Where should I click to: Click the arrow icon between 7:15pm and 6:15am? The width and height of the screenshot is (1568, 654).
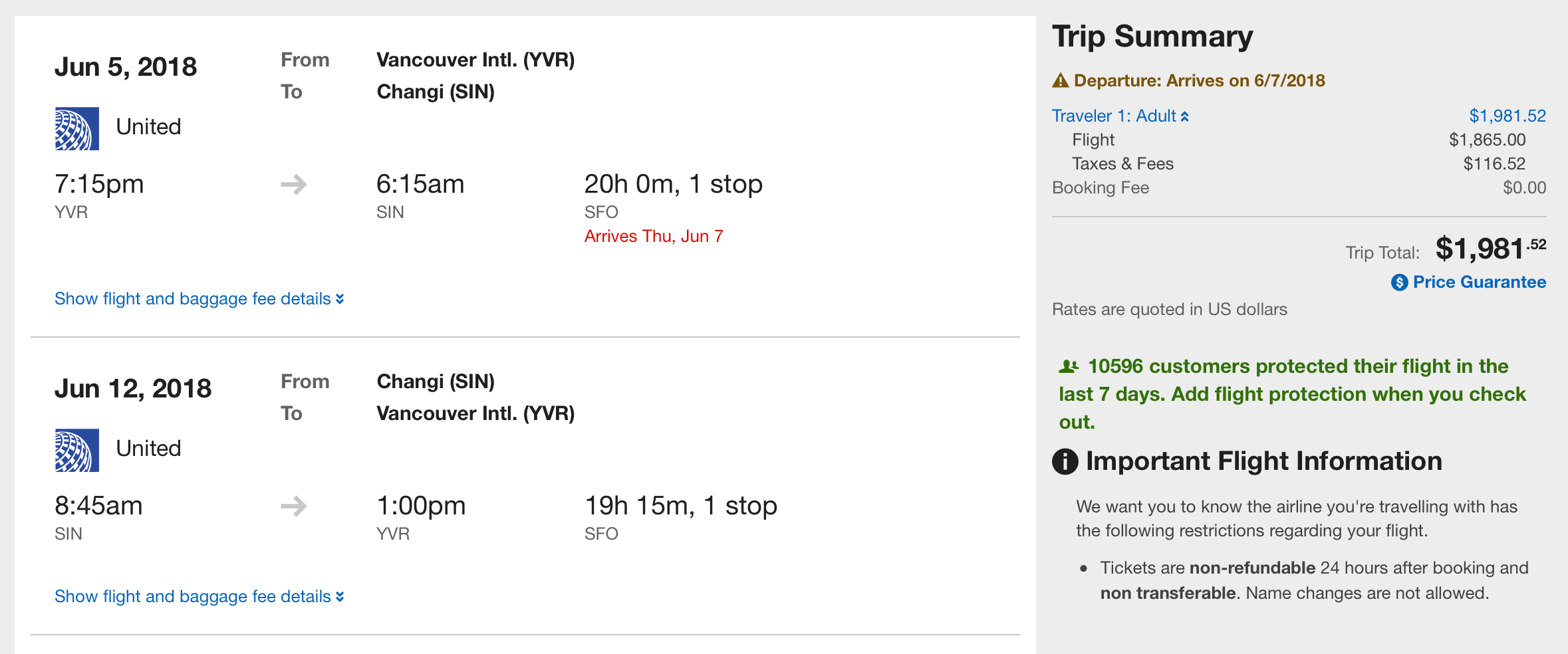pos(293,184)
